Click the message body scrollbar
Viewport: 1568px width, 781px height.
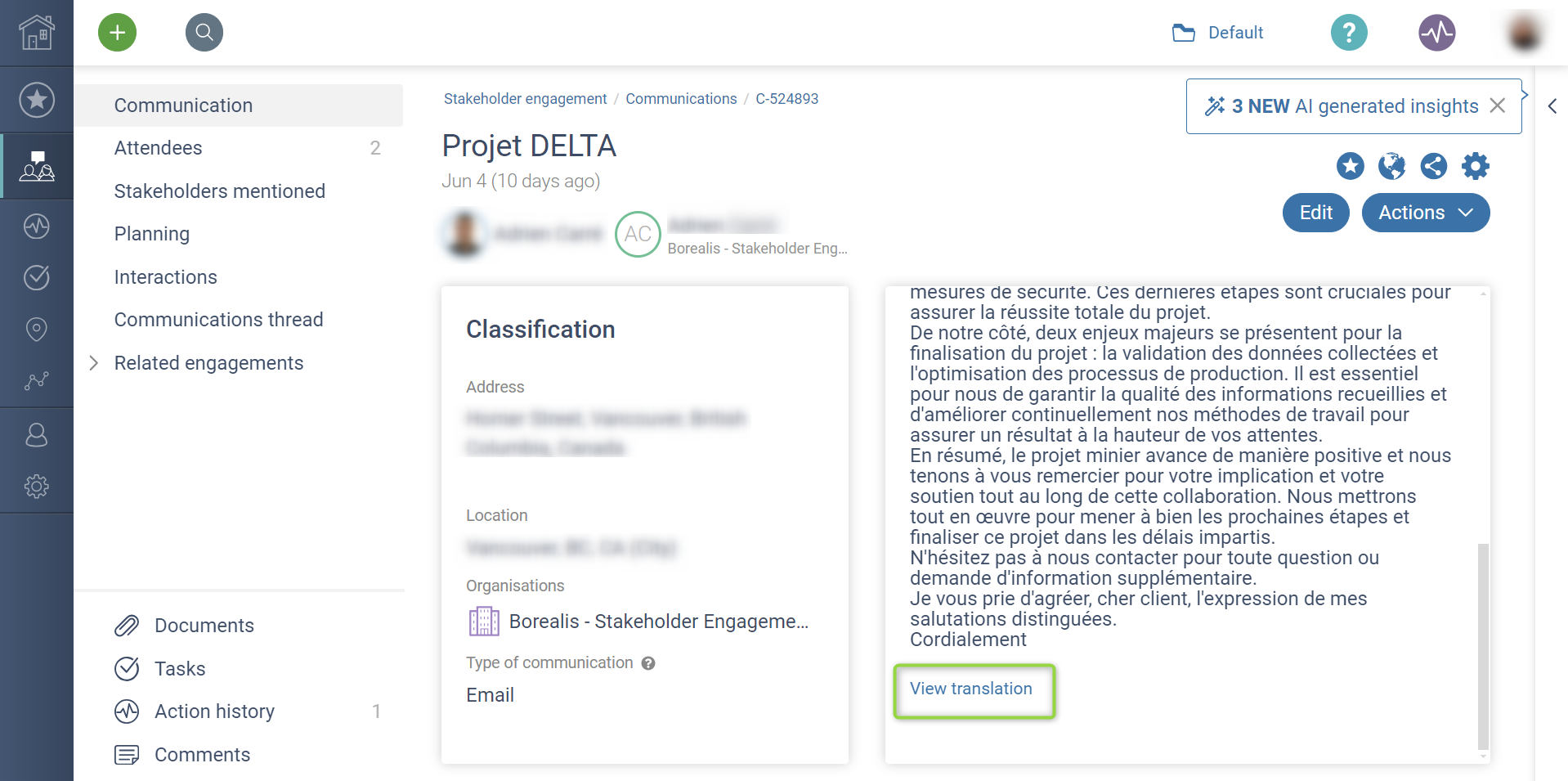pyautogui.click(x=1483, y=645)
